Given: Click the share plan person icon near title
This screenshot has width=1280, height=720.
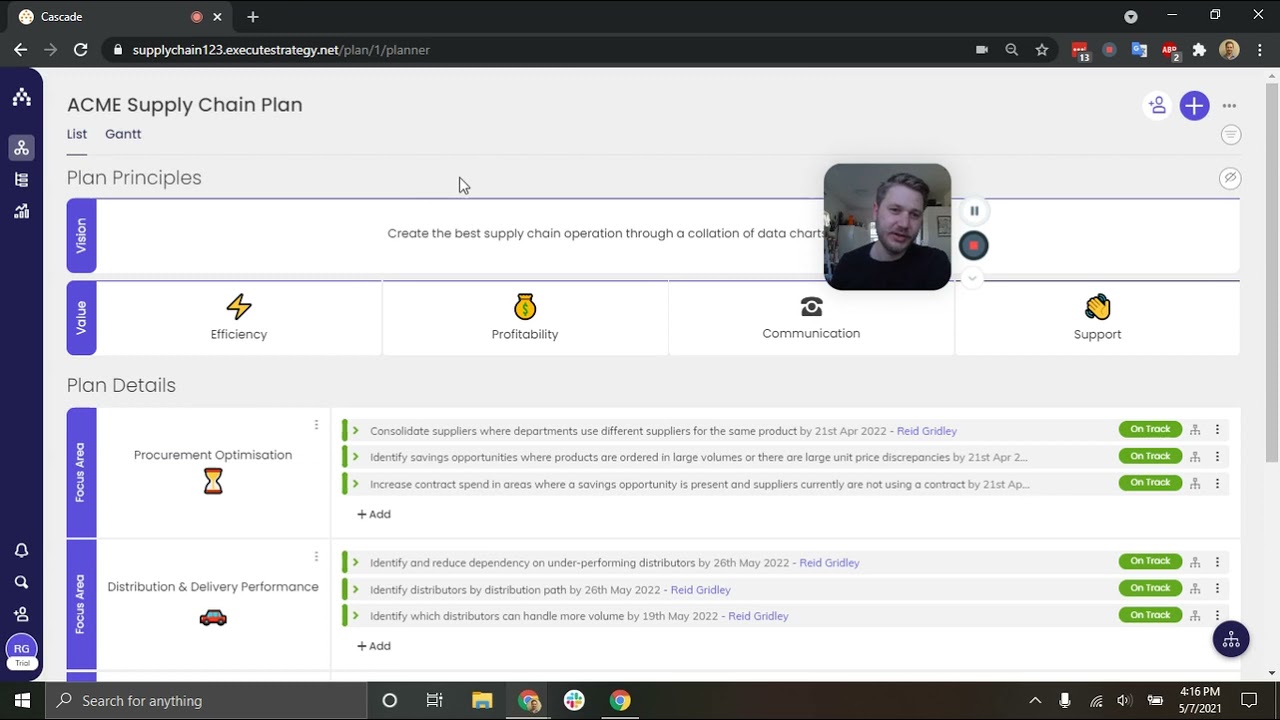Looking at the screenshot, I should 1157,105.
